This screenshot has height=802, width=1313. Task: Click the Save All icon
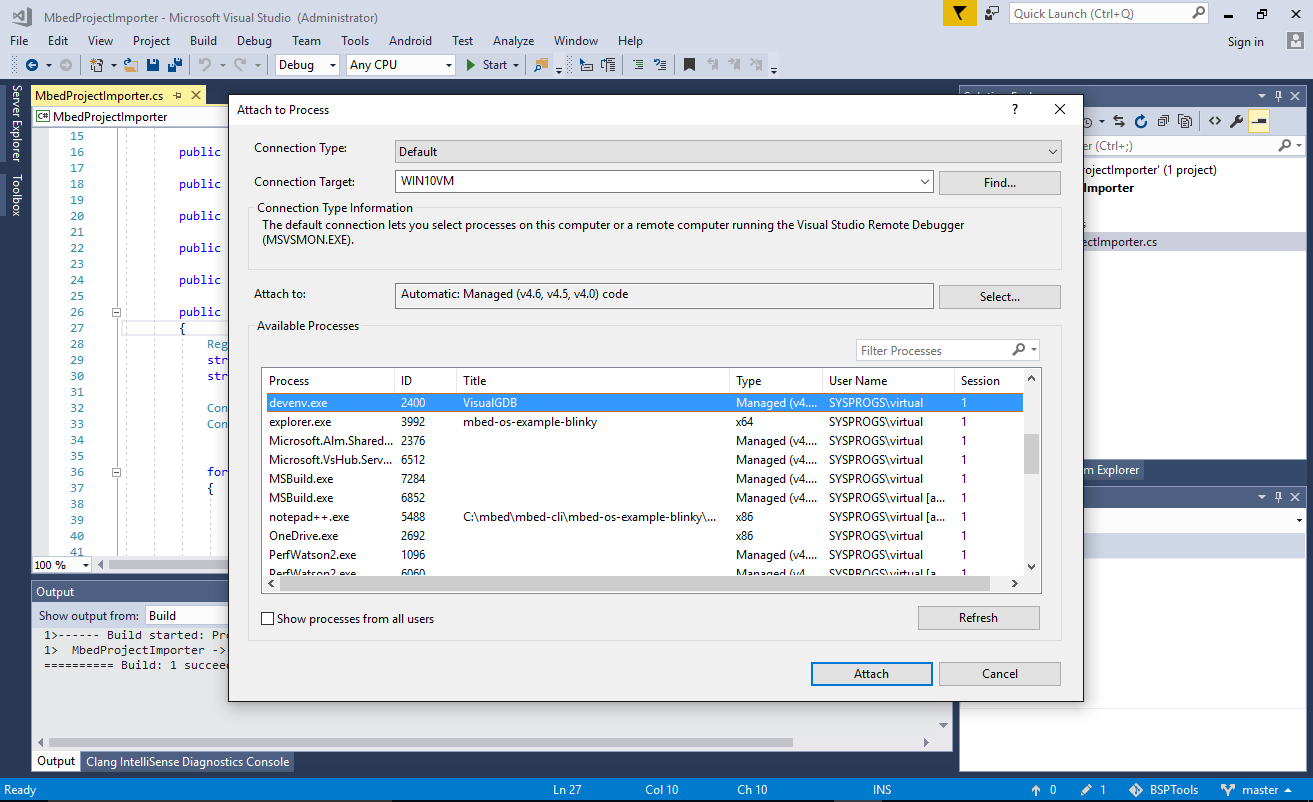point(175,65)
